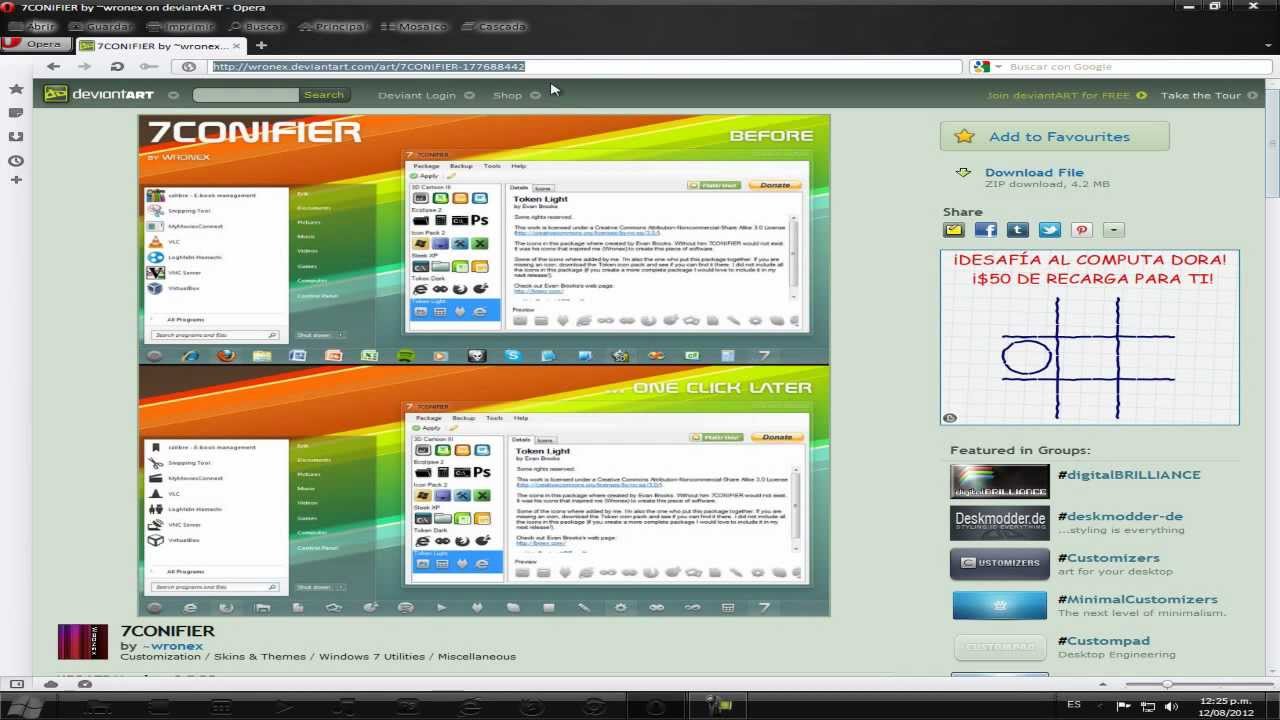Image resolution: width=1280 pixels, height=720 pixels.
Task: Click the key (password wand) icon
Action: coord(149,66)
